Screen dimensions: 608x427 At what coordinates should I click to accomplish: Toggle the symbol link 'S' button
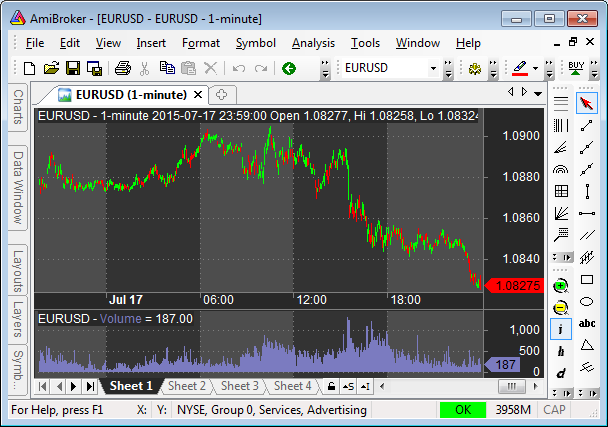point(348,386)
